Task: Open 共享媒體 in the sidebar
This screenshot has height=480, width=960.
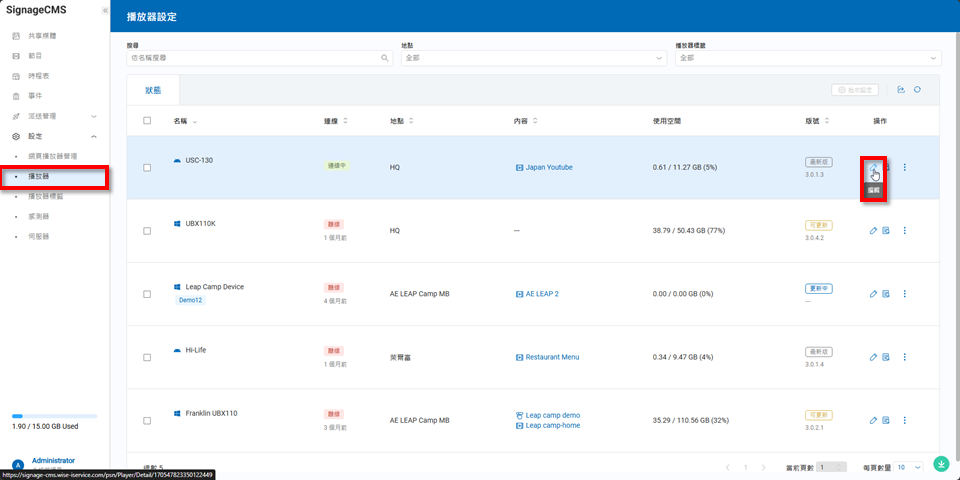Action: pos(42,36)
